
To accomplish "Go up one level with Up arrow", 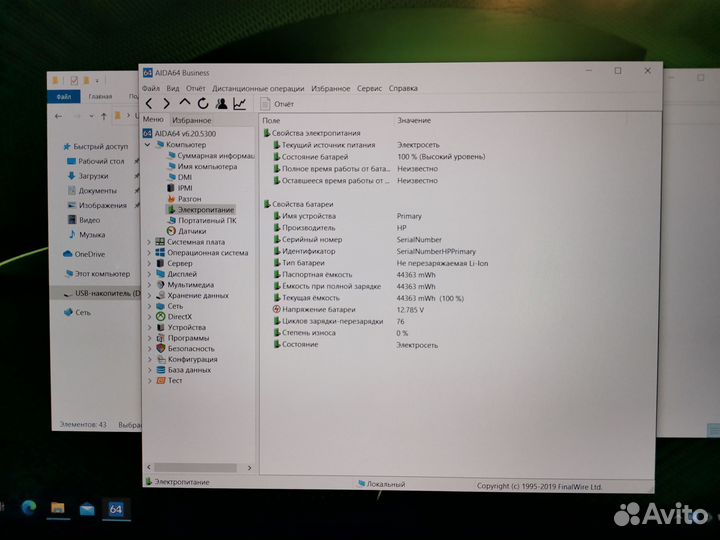I will point(185,103).
